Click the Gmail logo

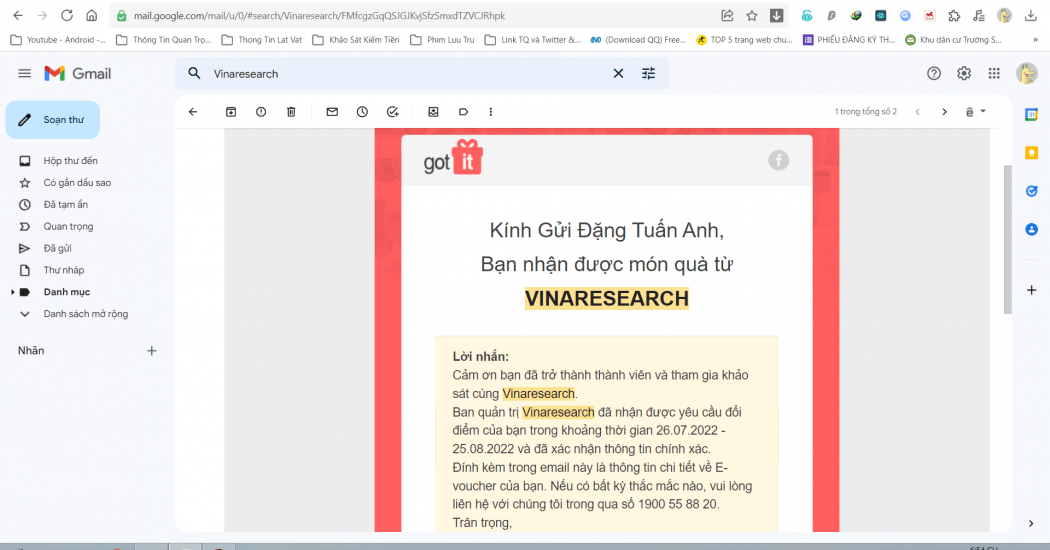(x=78, y=74)
